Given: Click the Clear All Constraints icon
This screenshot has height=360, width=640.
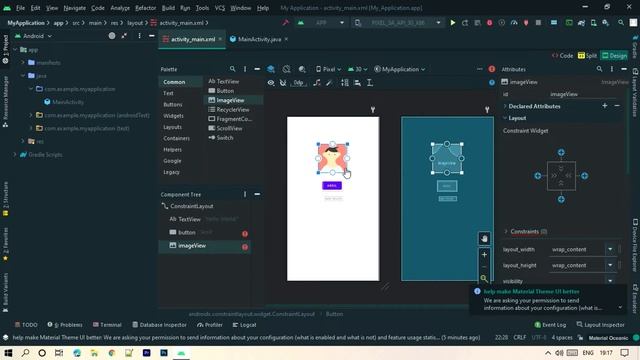Looking at the screenshot, I should (317, 83).
